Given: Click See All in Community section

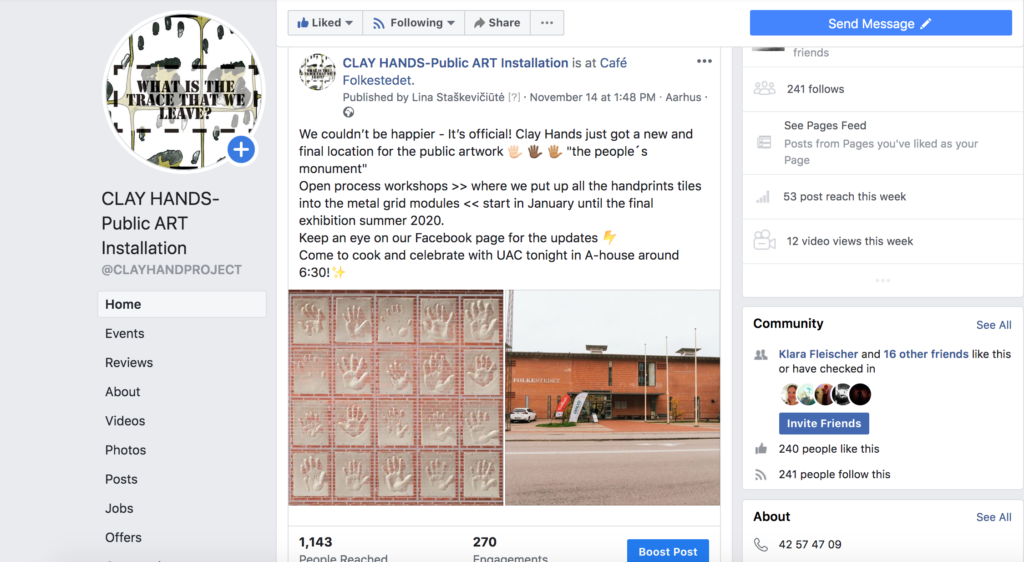Looking at the screenshot, I should (993, 324).
